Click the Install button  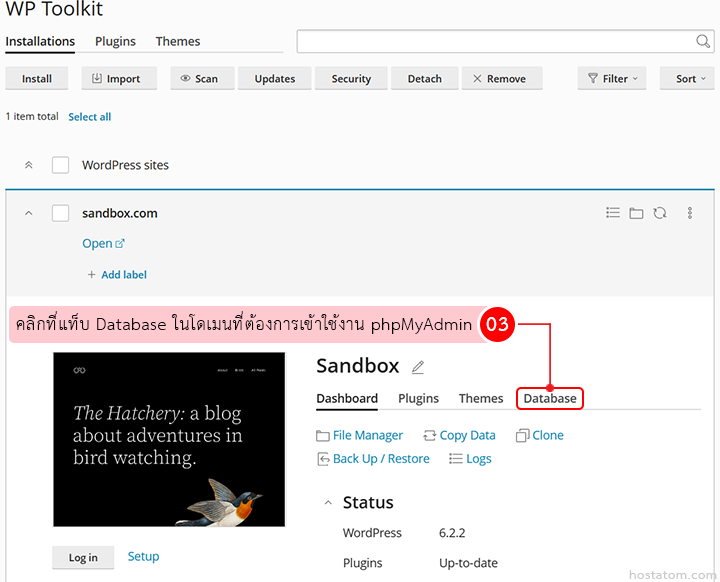point(37,79)
